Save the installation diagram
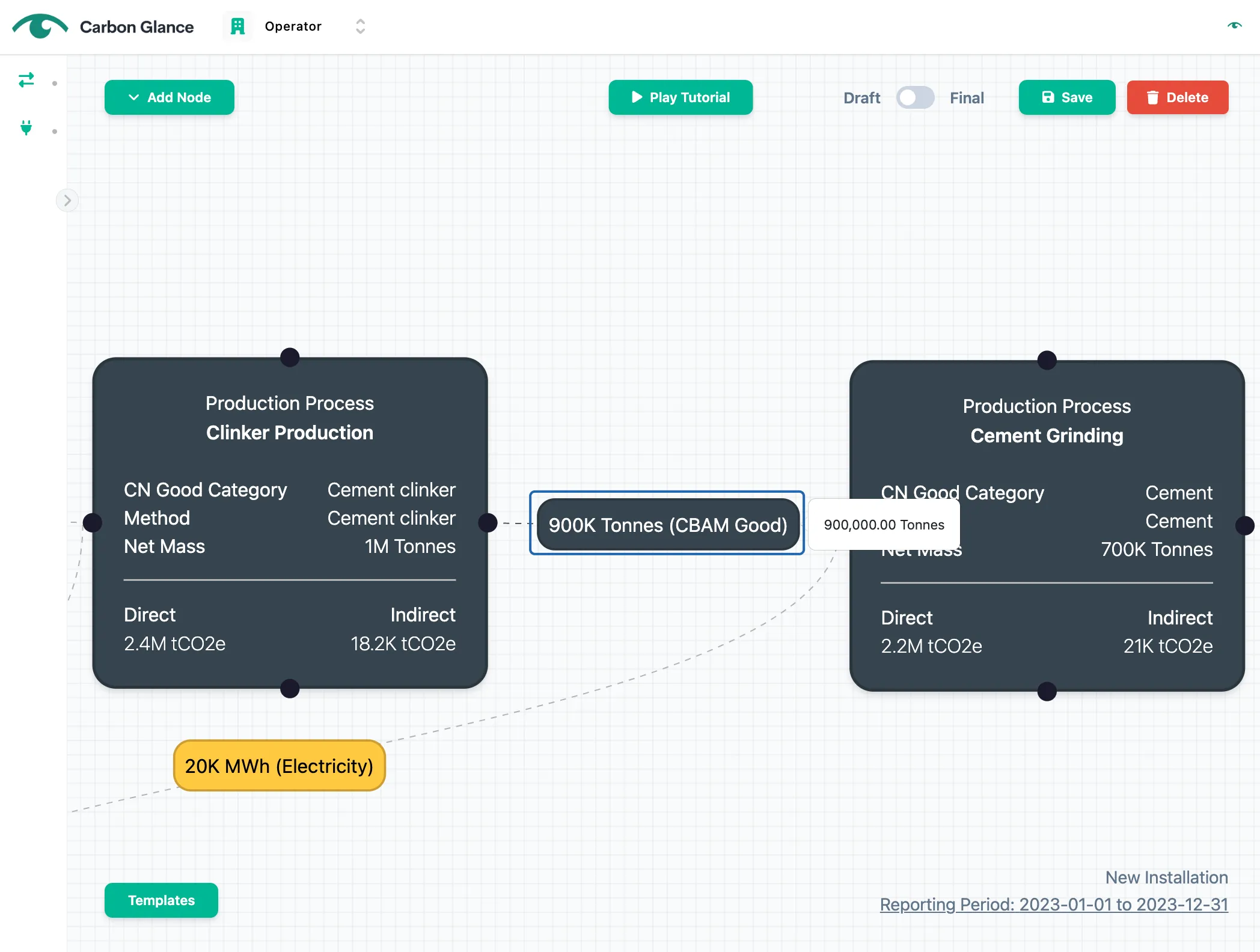 pyautogui.click(x=1067, y=97)
